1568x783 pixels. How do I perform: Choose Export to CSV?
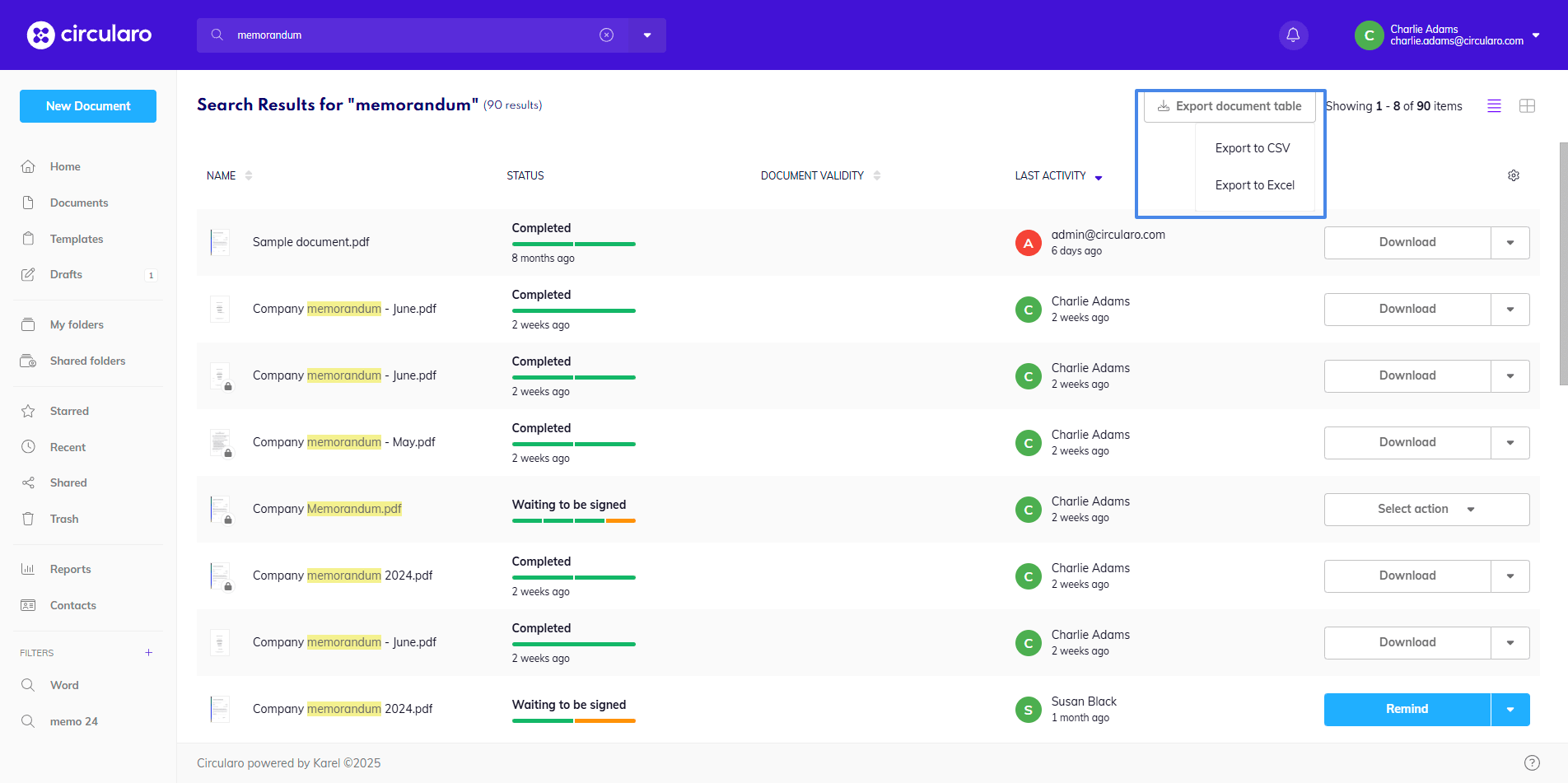[1252, 148]
